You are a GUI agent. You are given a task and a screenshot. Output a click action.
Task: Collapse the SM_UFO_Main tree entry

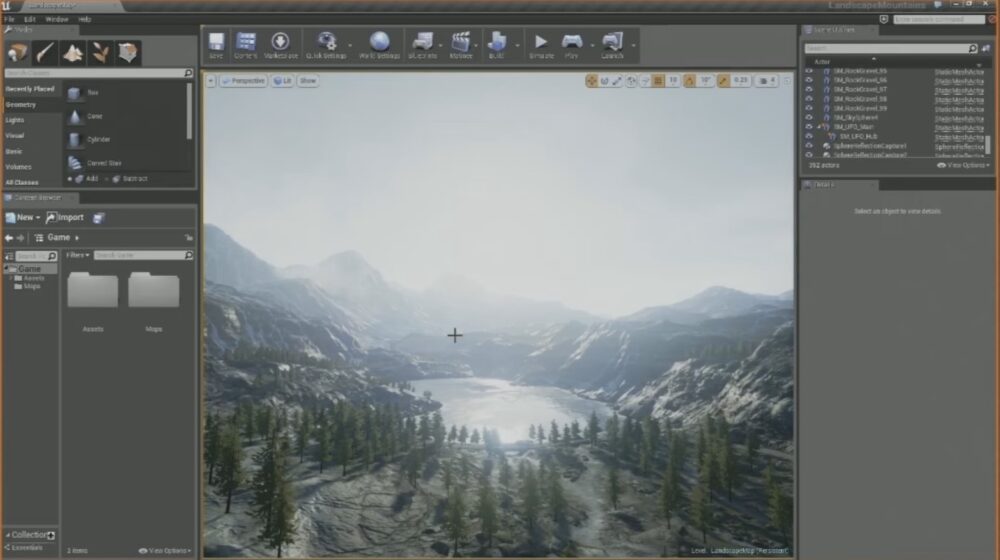point(820,127)
